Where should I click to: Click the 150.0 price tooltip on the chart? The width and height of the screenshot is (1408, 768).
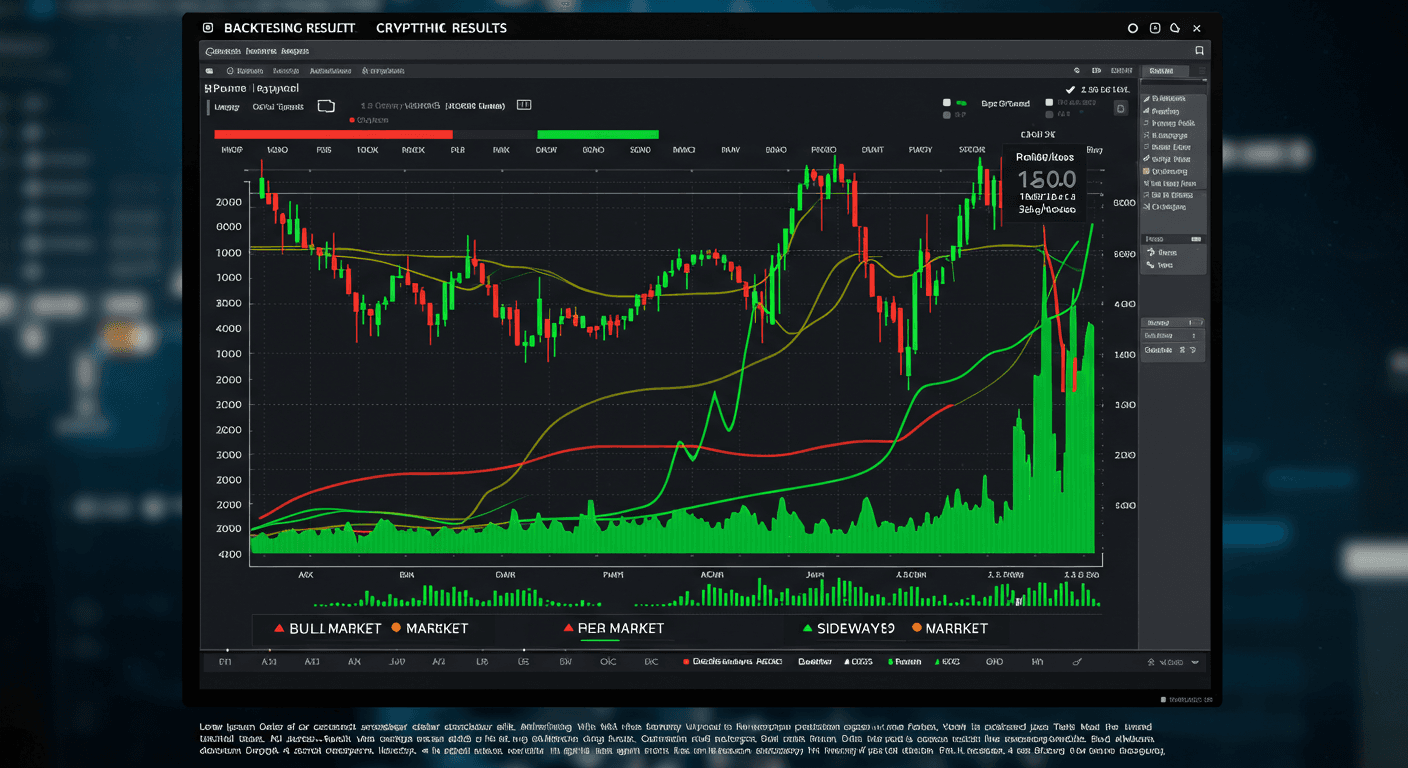1047,179
